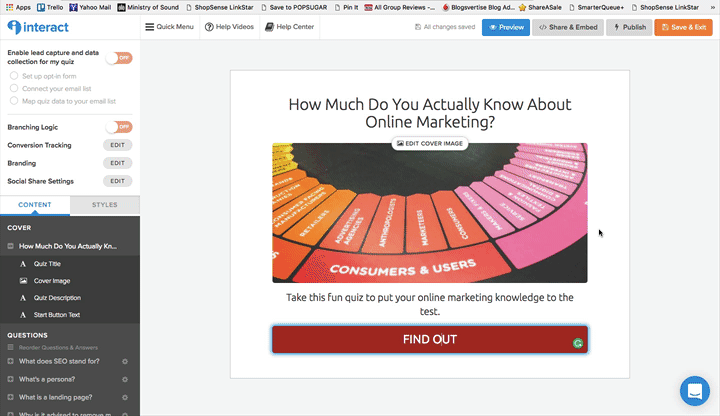The height and width of the screenshot is (416, 720).
Task: Open settings gear for 'What's a persona?'
Action: [125, 379]
